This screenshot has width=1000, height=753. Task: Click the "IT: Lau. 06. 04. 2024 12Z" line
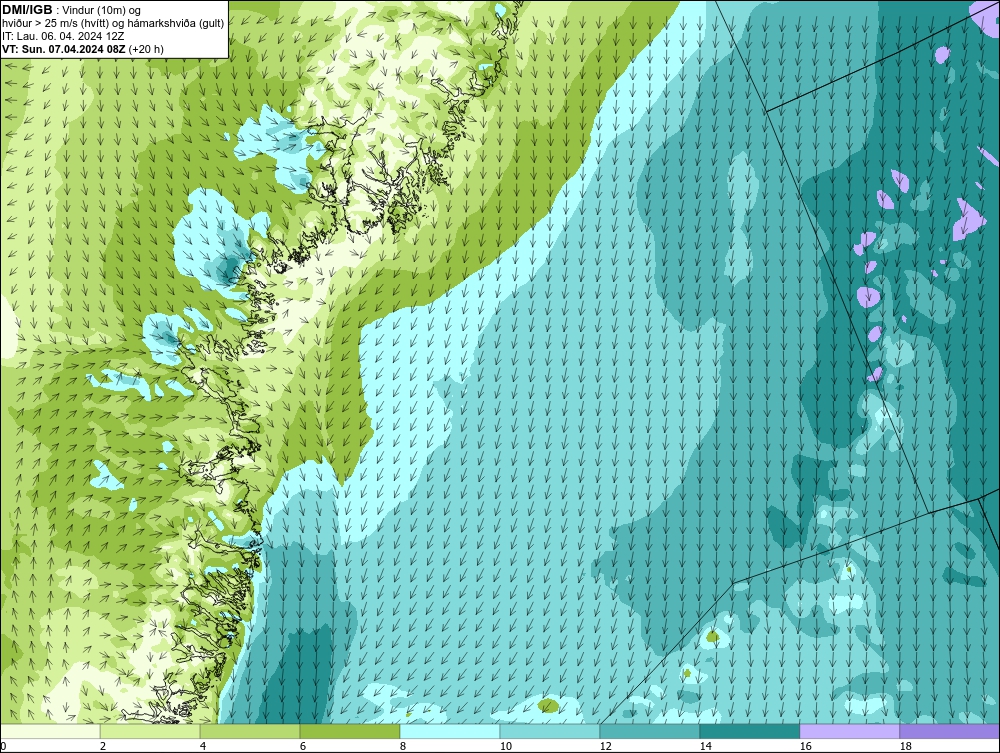63,36
